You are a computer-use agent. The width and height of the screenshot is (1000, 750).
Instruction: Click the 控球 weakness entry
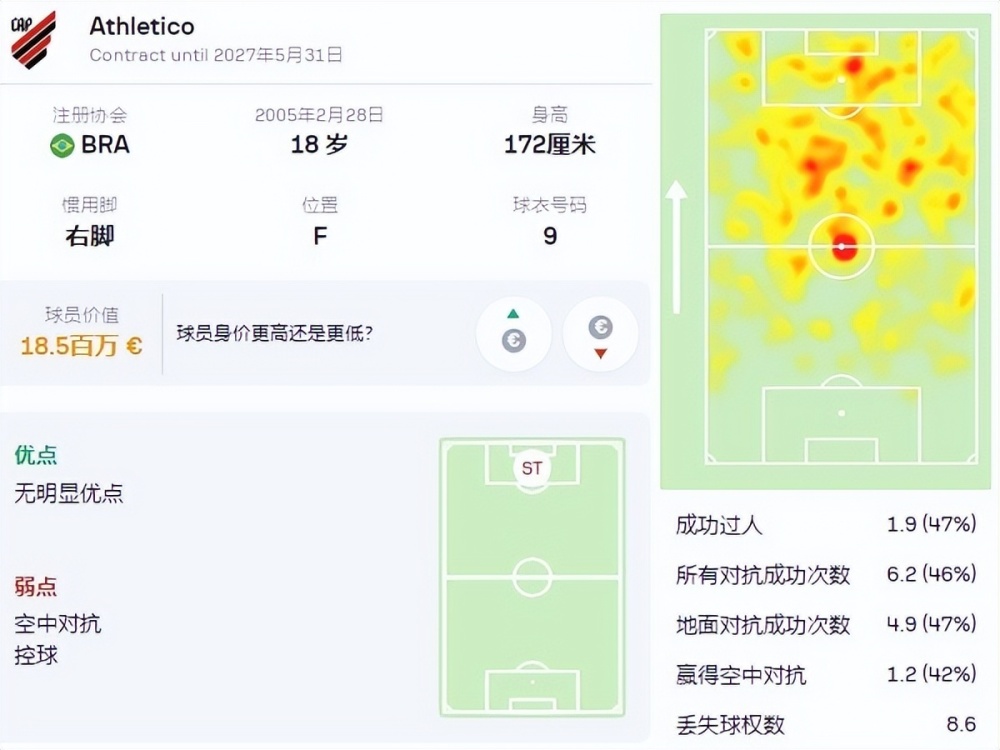[x=36, y=655]
